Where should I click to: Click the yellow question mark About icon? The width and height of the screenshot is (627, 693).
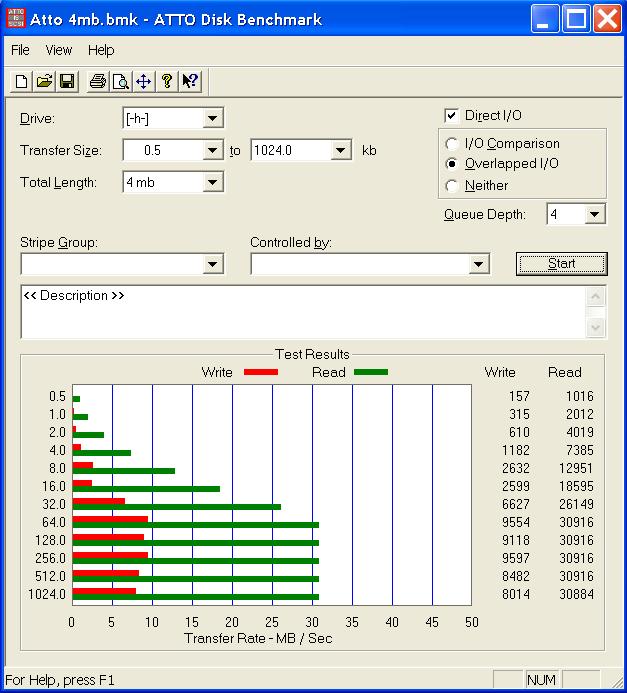coord(167,81)
